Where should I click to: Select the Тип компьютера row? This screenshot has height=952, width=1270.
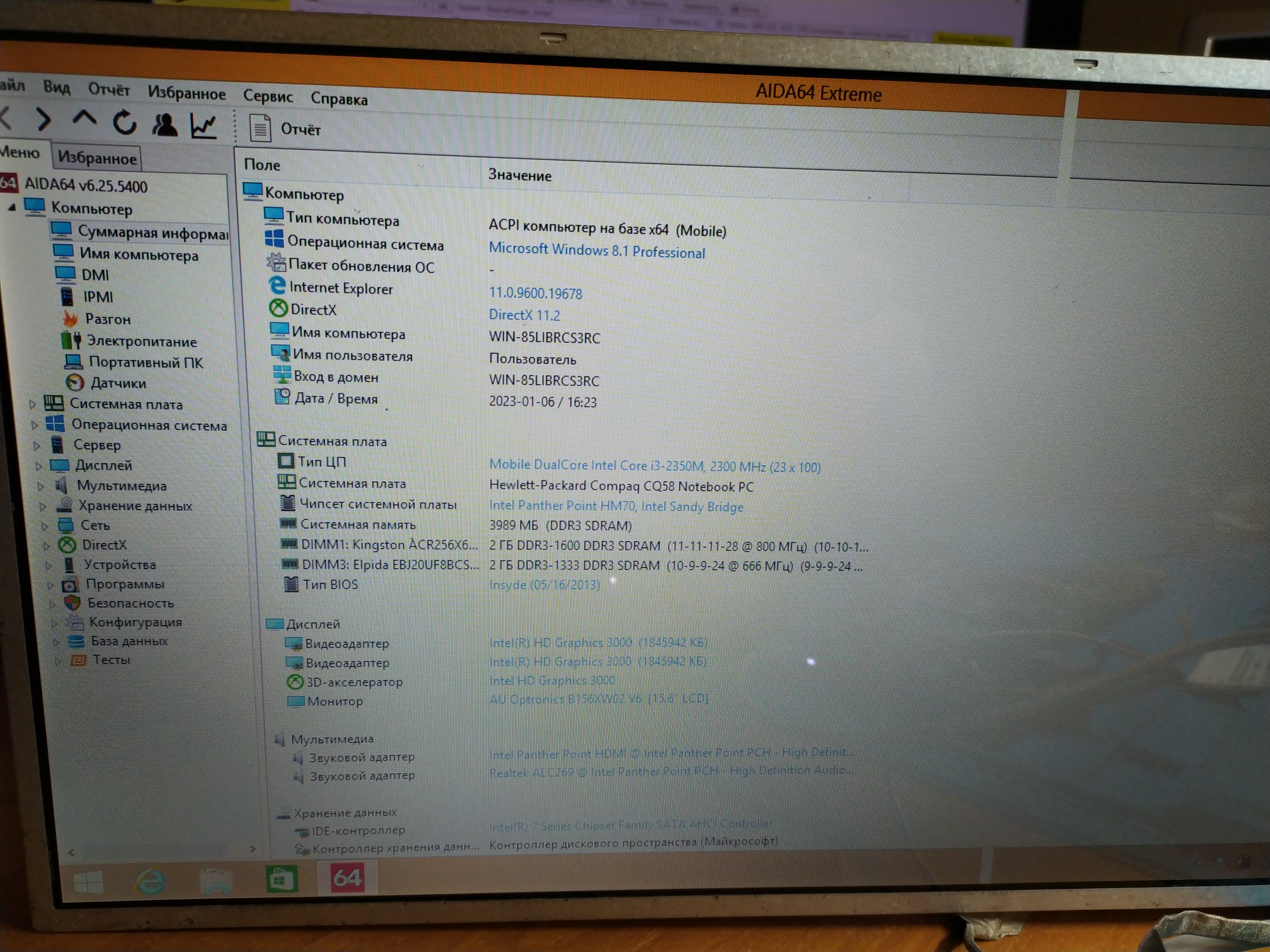coord(494,224)
